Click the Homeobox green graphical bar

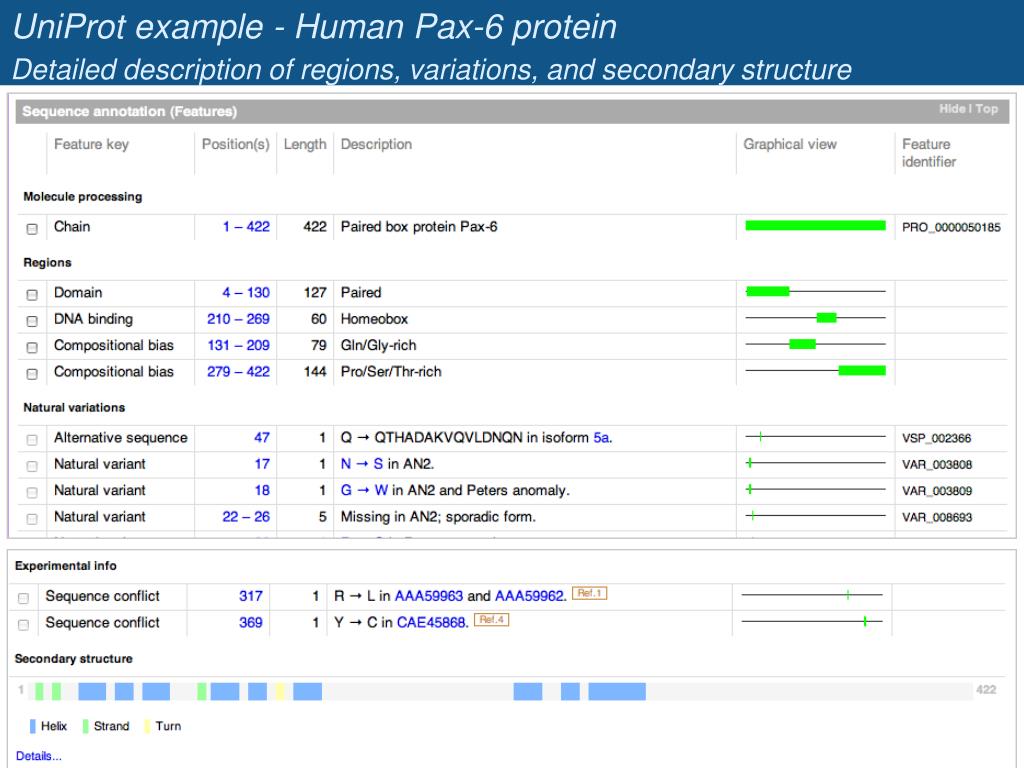click(x=827, y=317)
